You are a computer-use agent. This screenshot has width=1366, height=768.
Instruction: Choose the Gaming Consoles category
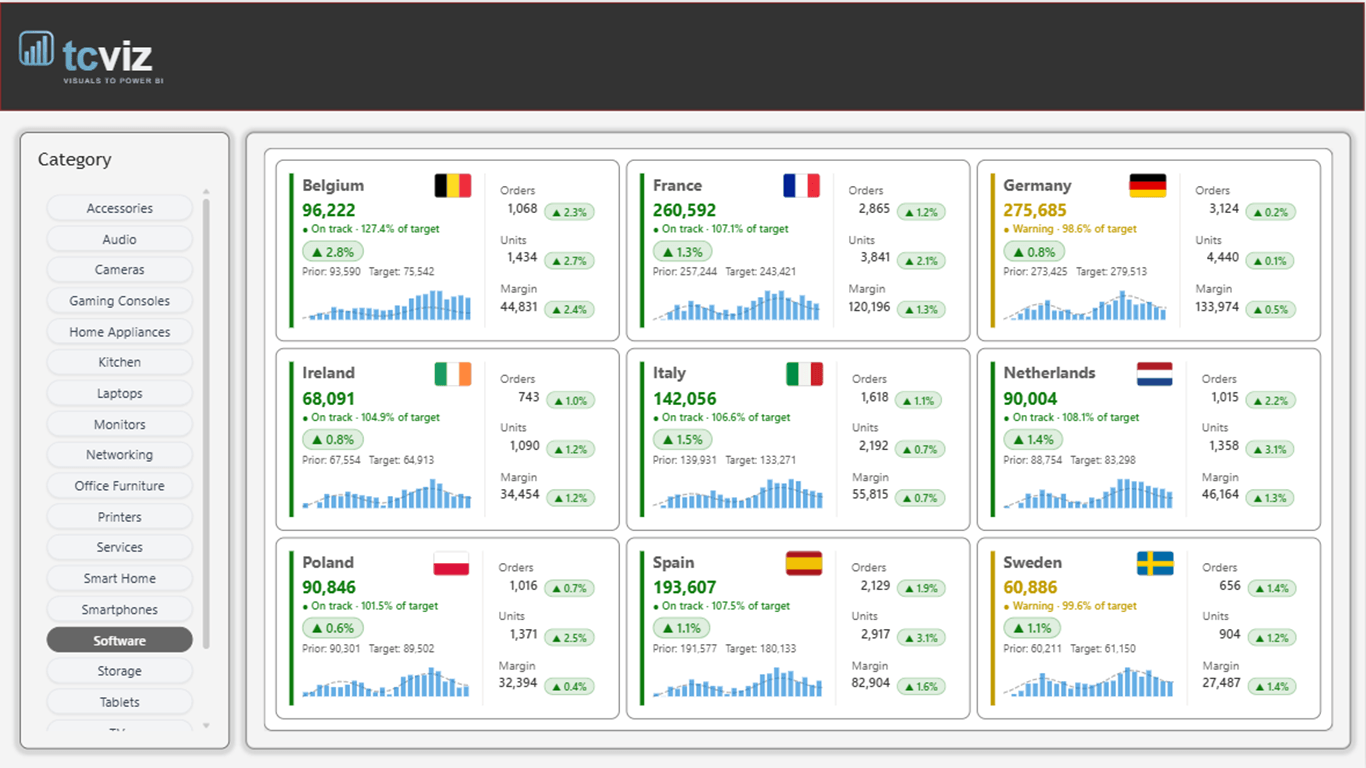click(120, 301)
